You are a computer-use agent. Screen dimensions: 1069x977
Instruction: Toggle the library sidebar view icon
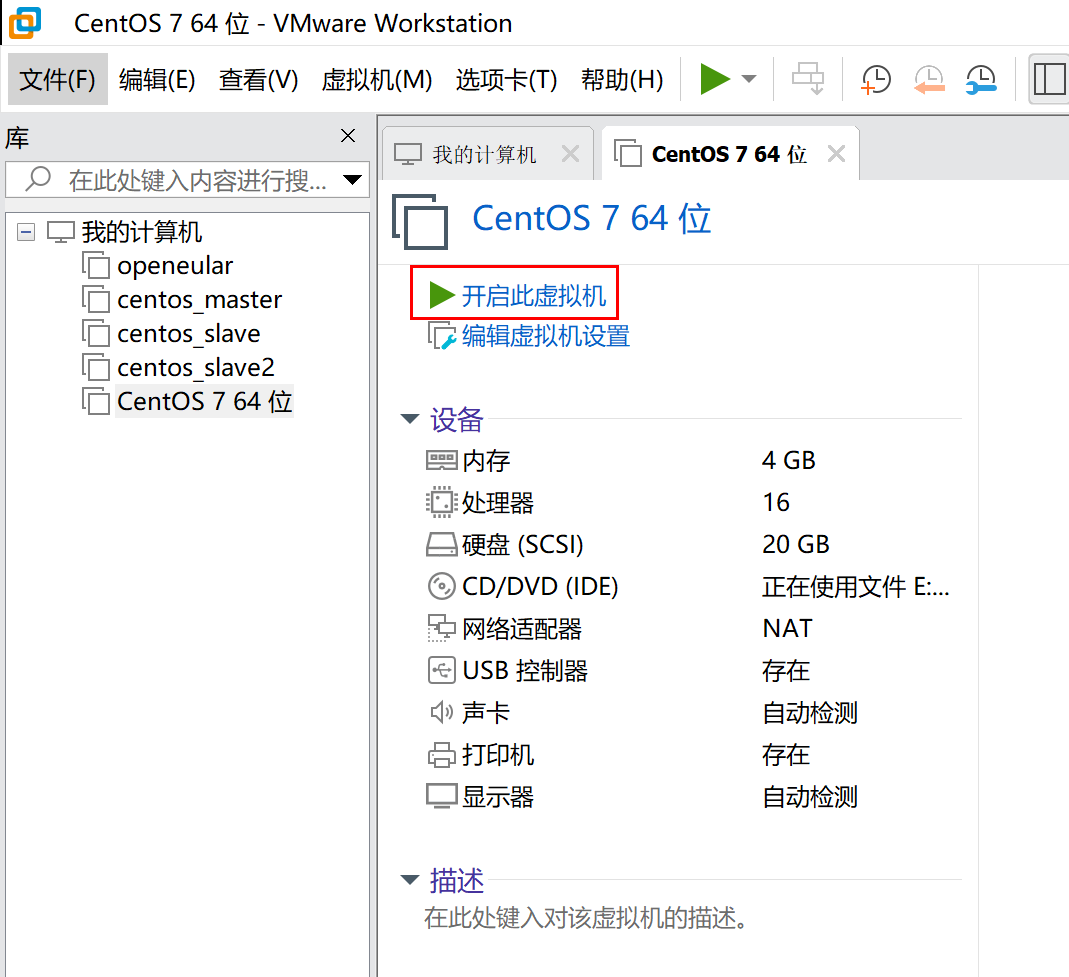1049,79
